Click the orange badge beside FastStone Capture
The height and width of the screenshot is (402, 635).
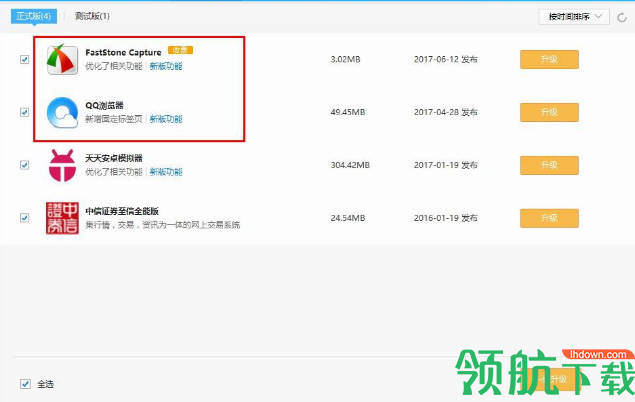[180, 50]
